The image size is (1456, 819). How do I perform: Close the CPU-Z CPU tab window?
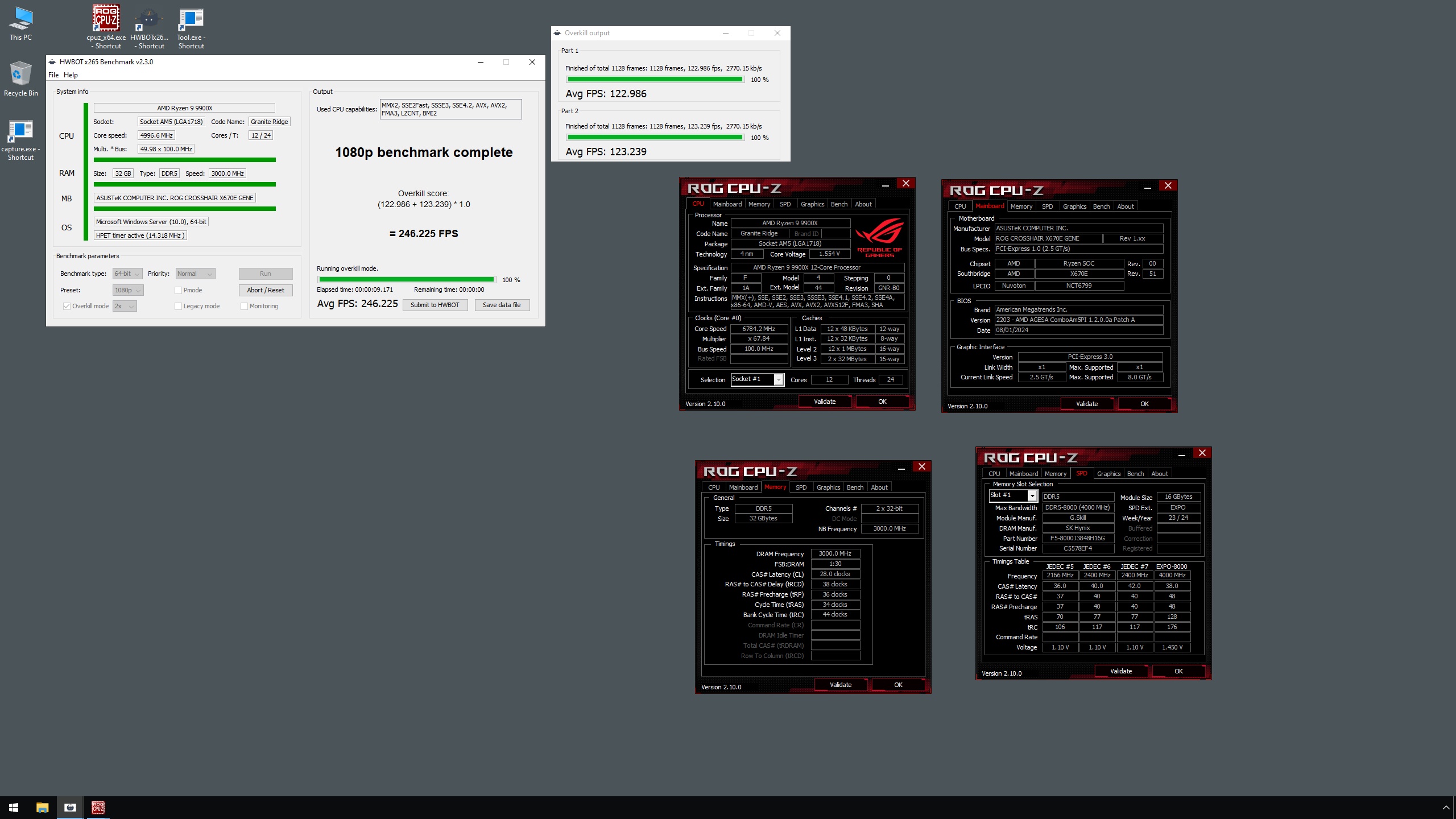pos(906,183)
